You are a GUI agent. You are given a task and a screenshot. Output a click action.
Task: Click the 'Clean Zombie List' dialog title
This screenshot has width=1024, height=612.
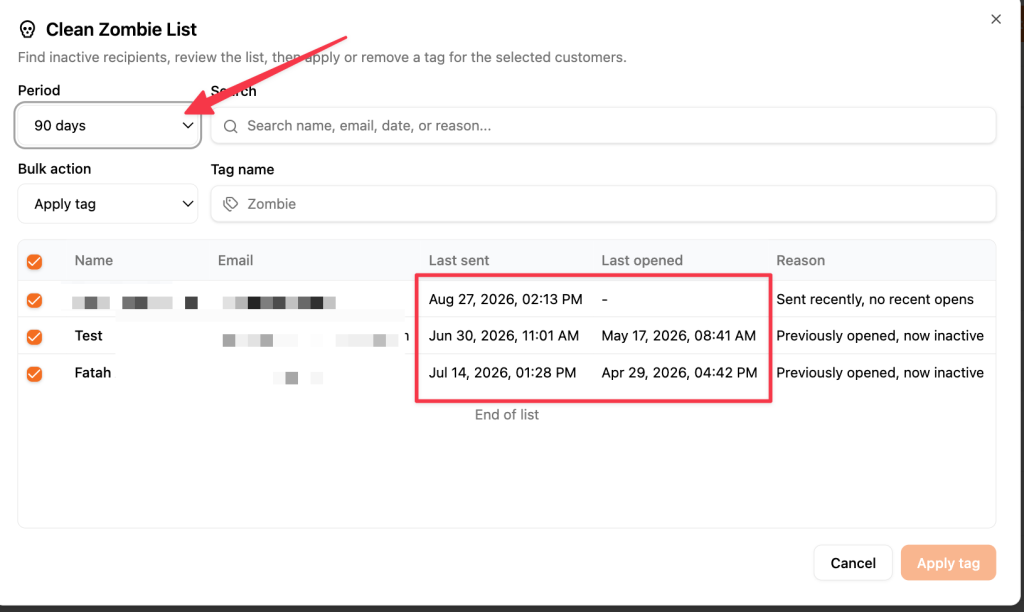121,29
